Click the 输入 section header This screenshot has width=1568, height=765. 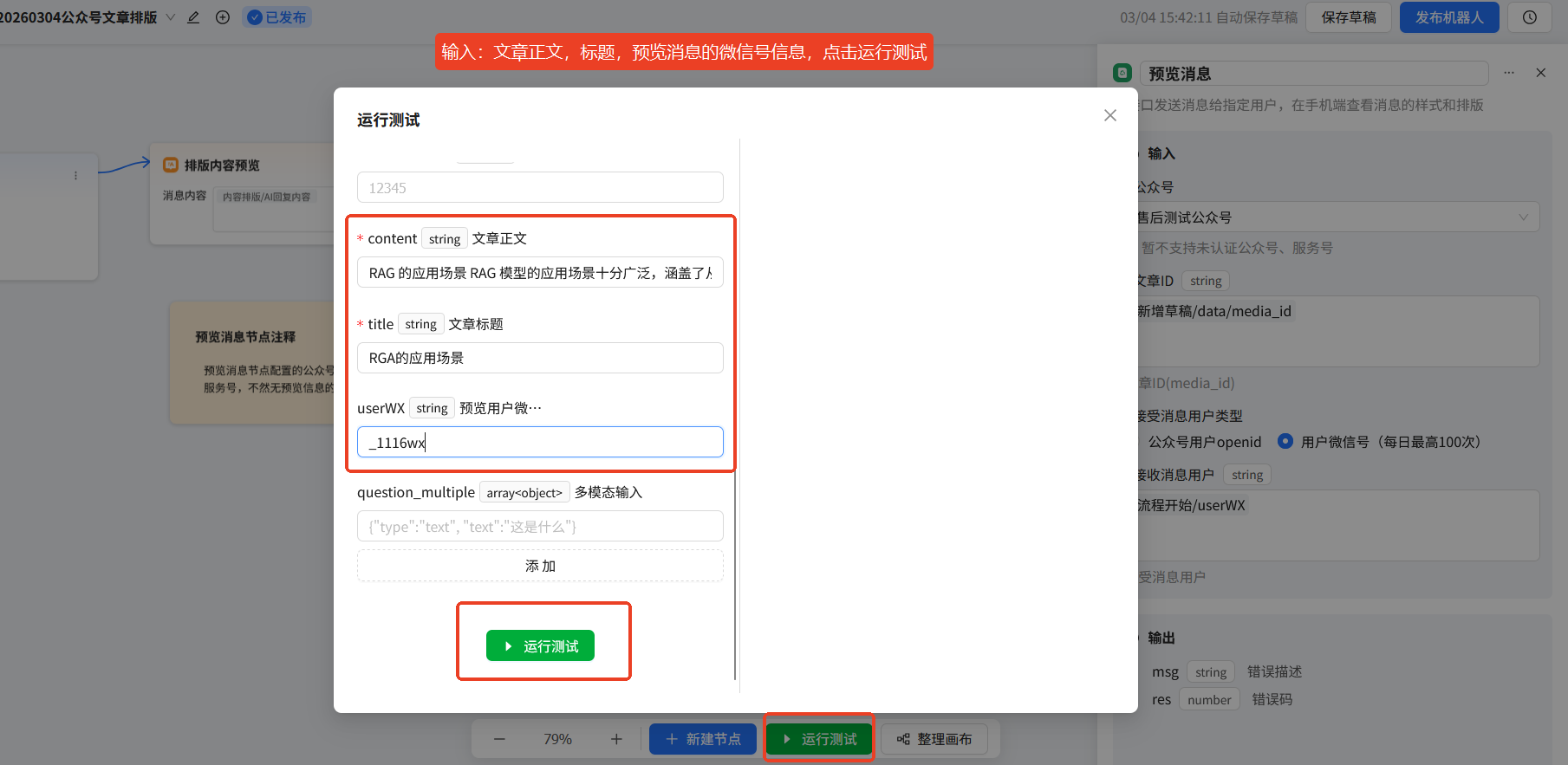pos(1161,153)
